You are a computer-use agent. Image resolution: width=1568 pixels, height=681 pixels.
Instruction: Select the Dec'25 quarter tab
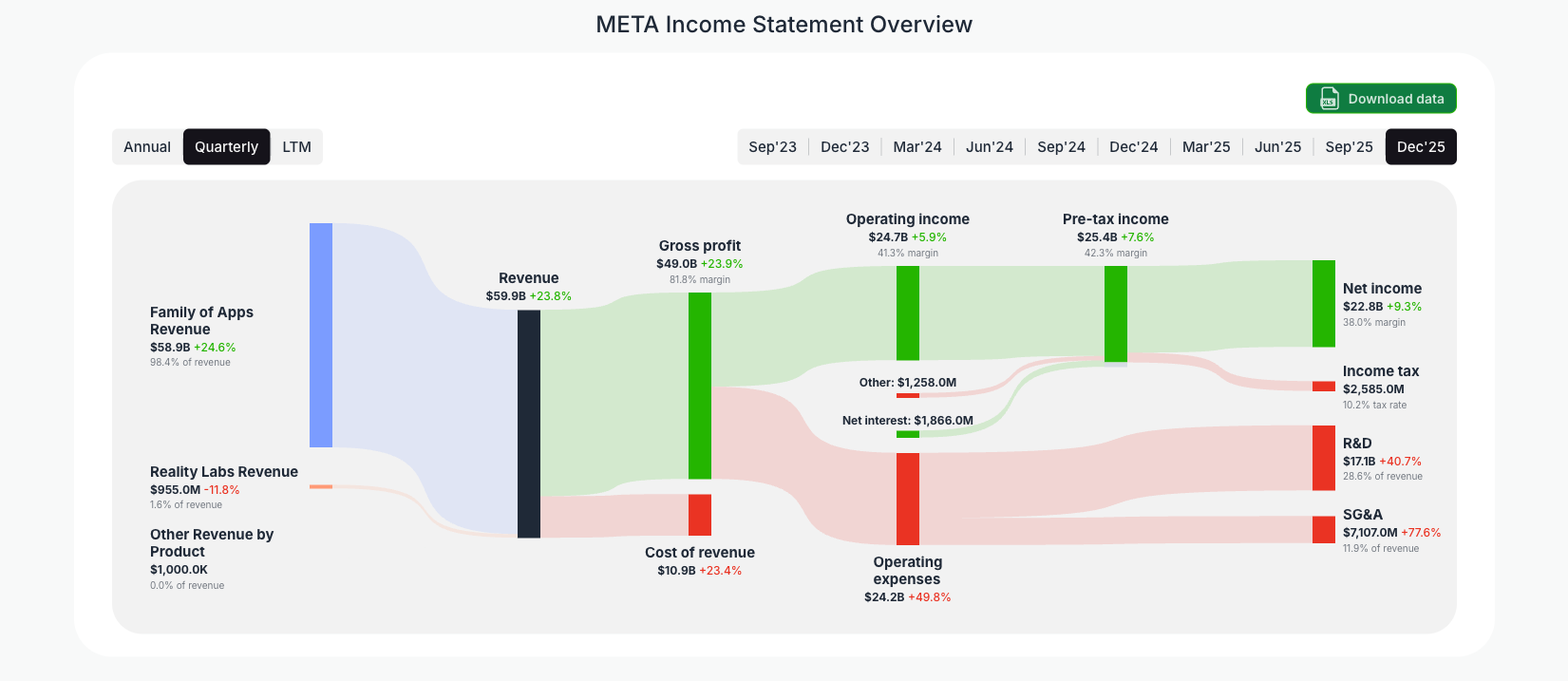click(1421, 146)
